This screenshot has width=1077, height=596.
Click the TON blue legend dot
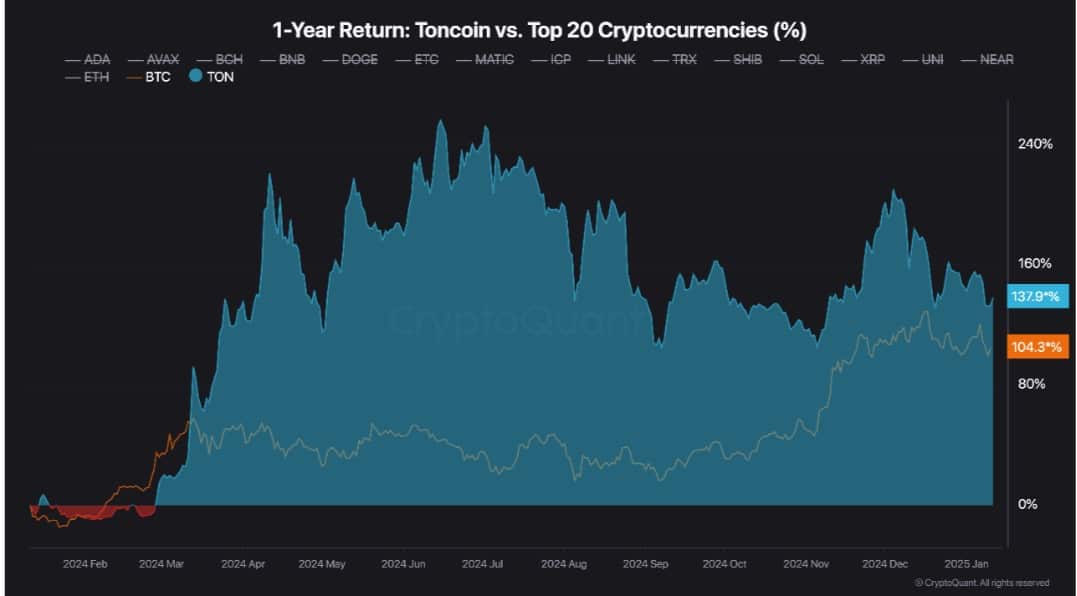(x=194, y=76)
